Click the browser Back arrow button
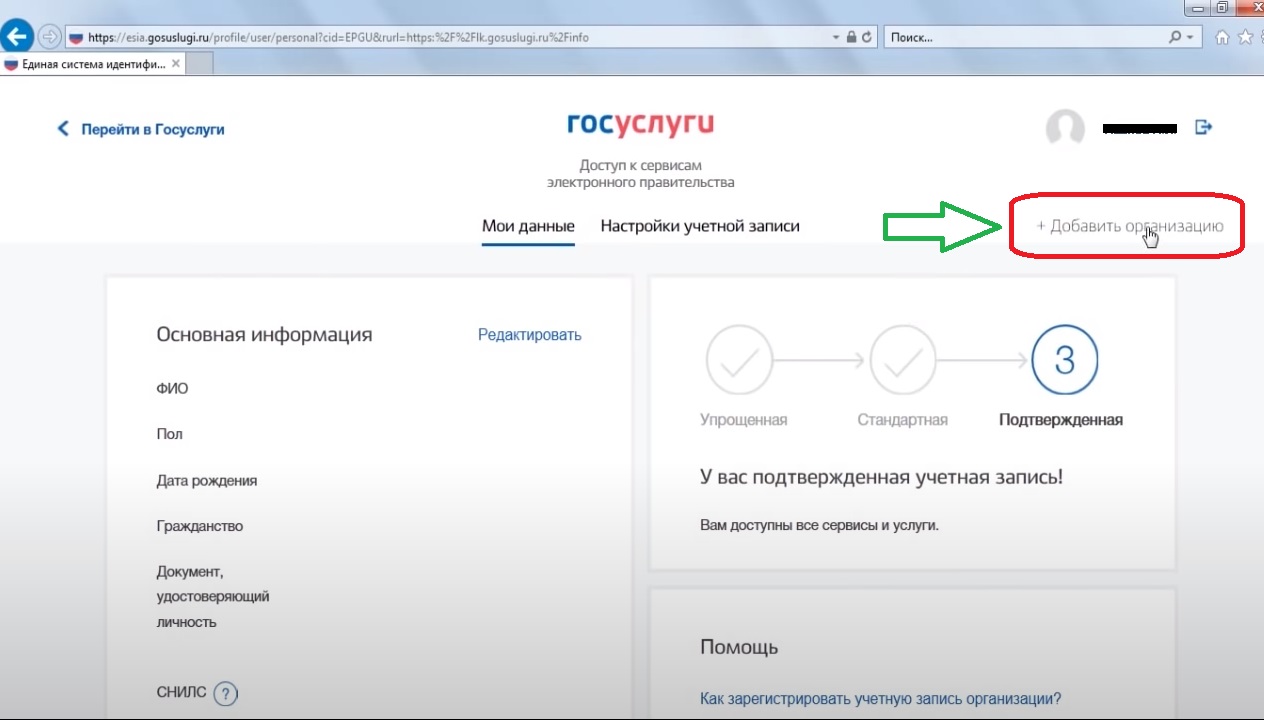This screenshot has width=1264, height=720. [x=16, y=37]
